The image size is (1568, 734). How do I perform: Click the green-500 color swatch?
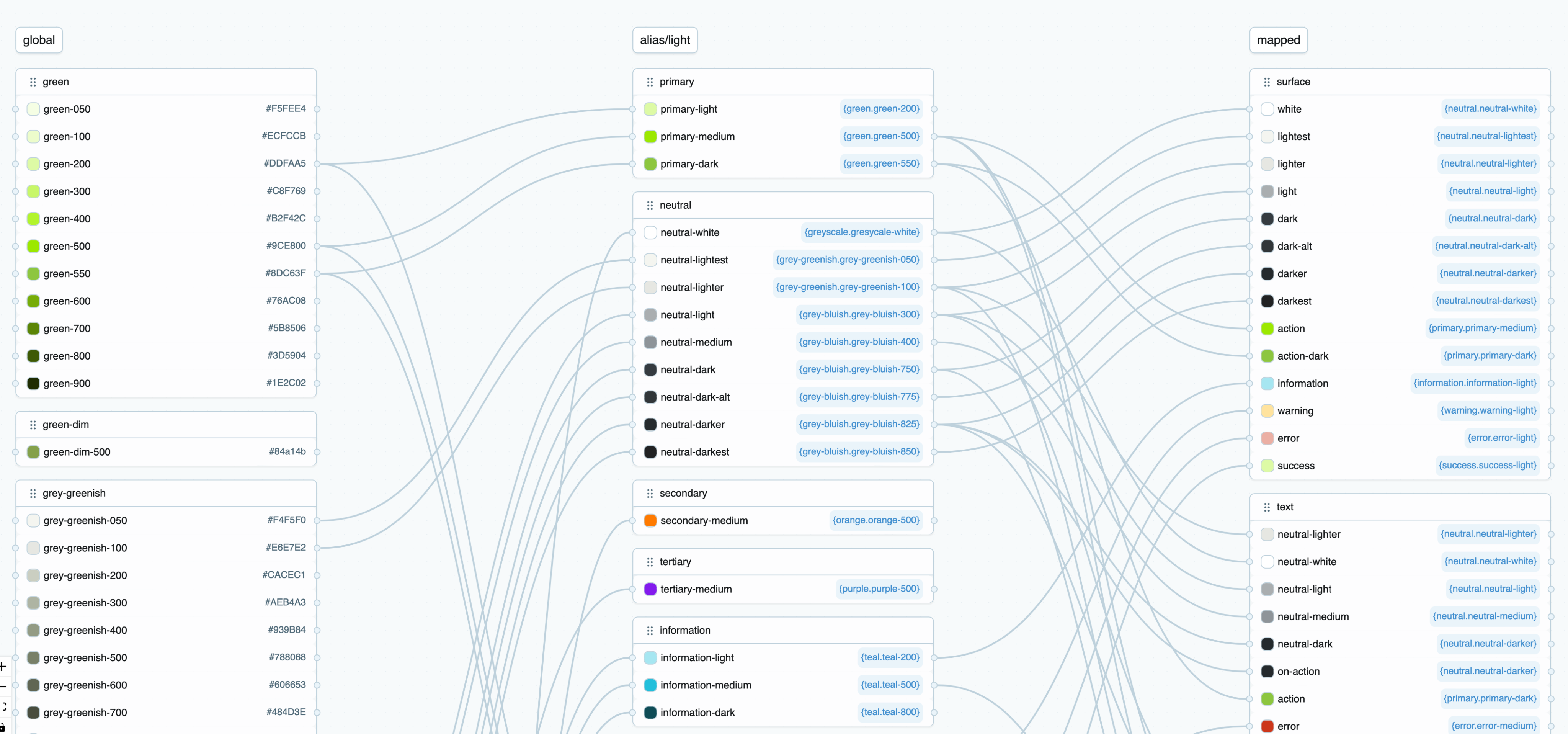pyautogui.click(x=33, y=246)
